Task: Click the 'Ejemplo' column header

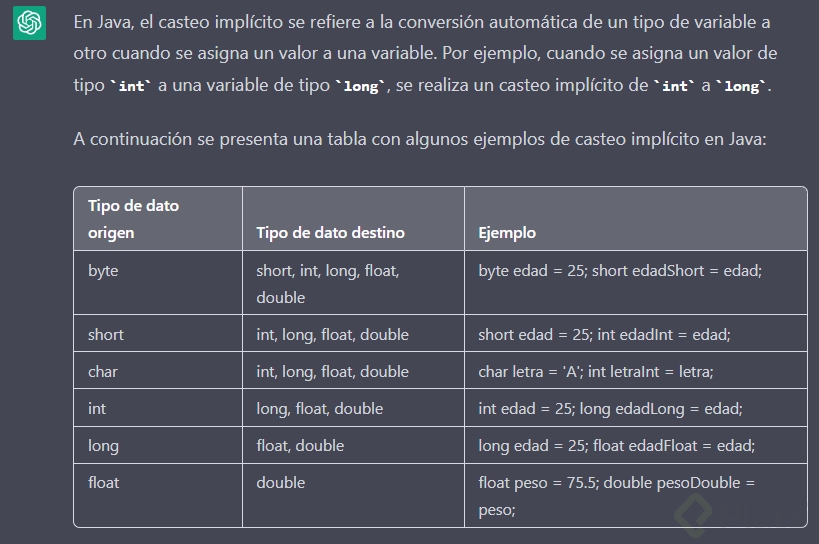Action: tap(636, 219)
